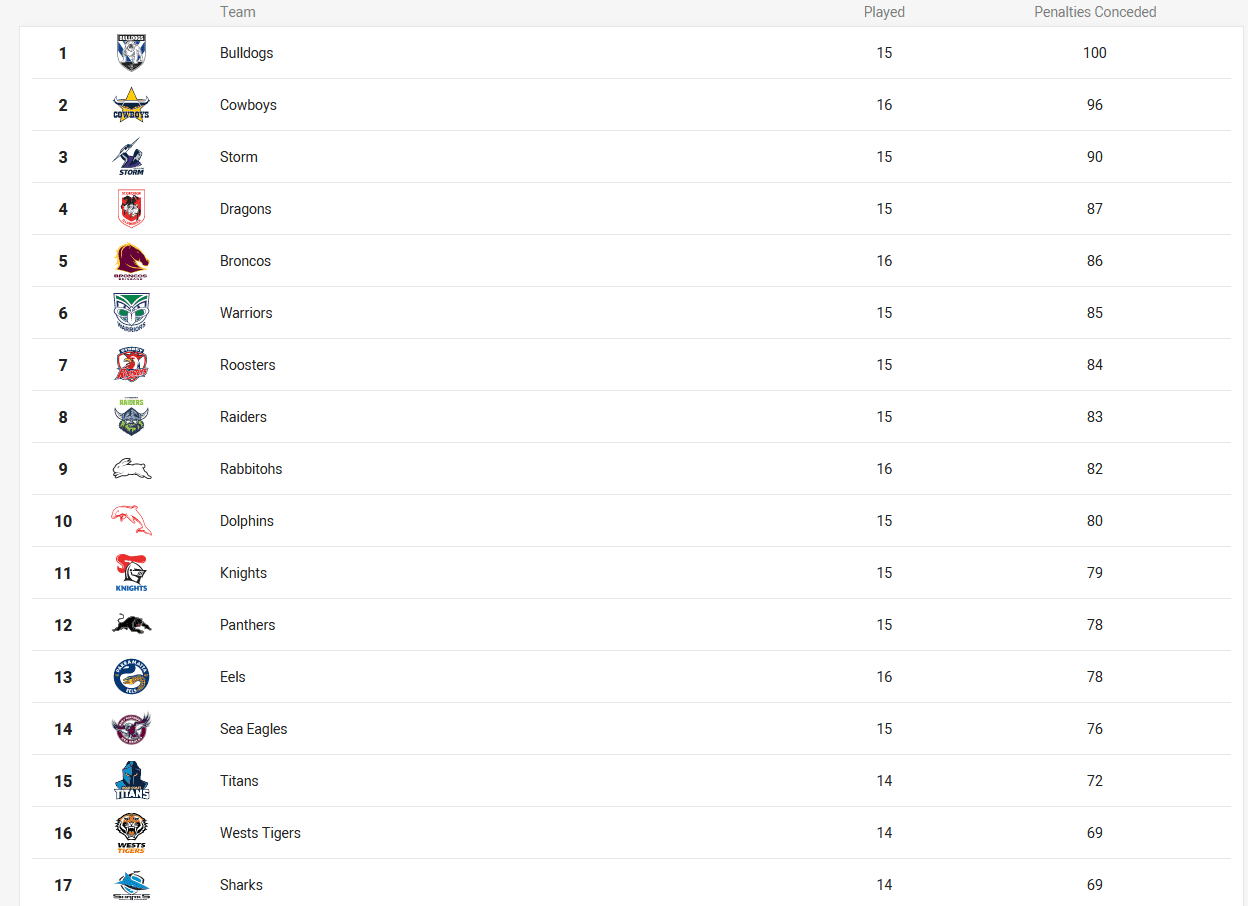Click the Bulldogs team logo

click(131, 53)
